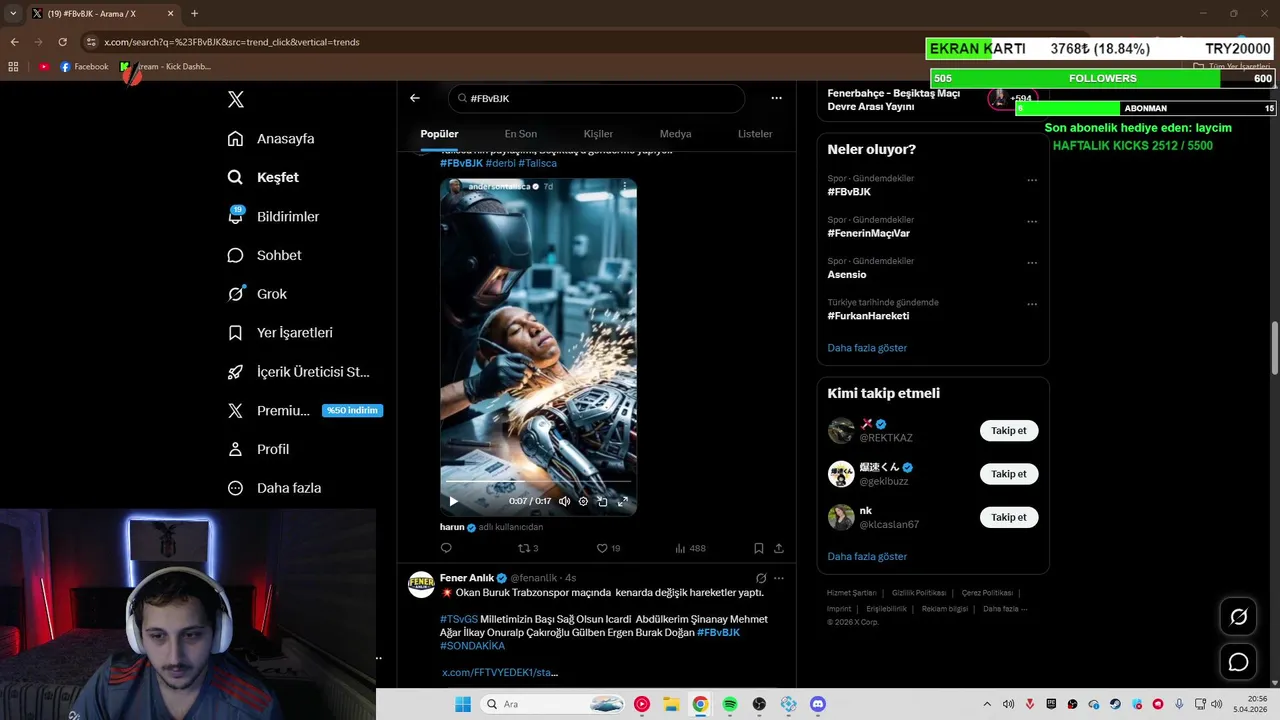The width and height of the screenshot is (1280, 720).
Task: Click the X logo in the sidebar
Action: click(x=236, y=99)
